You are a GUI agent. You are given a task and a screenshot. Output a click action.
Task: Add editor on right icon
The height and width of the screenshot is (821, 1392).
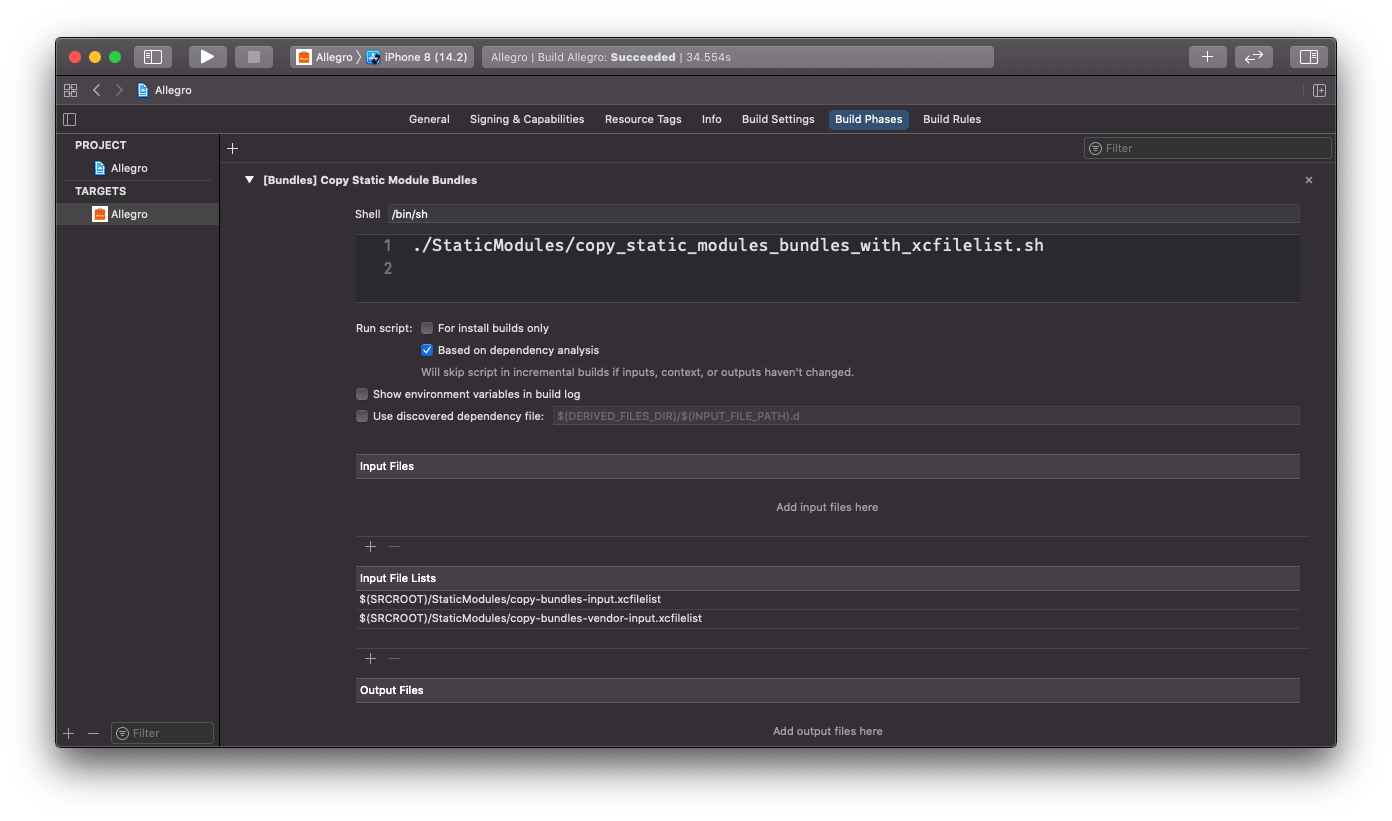(x=1319, y=90)
